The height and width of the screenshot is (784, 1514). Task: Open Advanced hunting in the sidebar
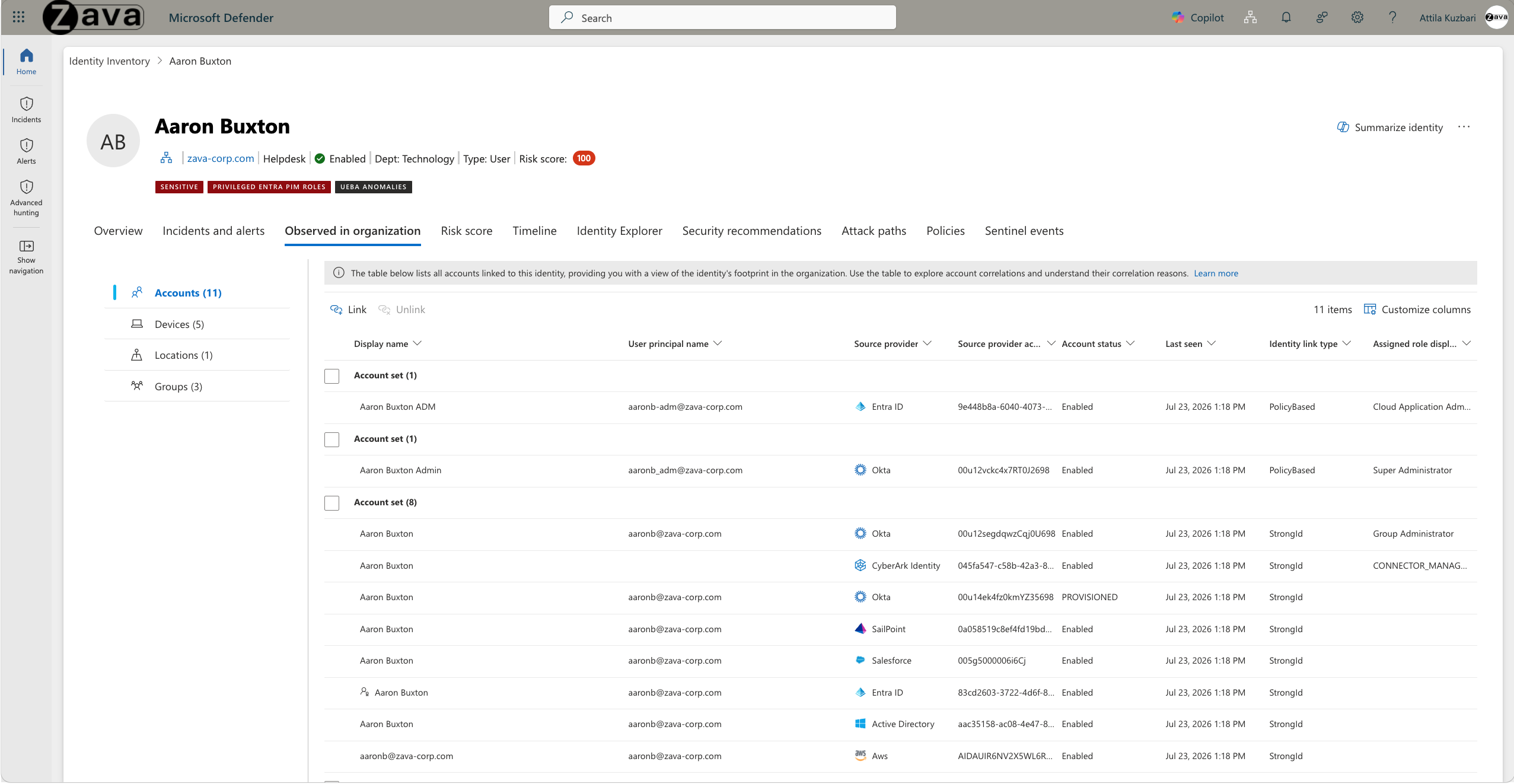(x=26, y=198)
